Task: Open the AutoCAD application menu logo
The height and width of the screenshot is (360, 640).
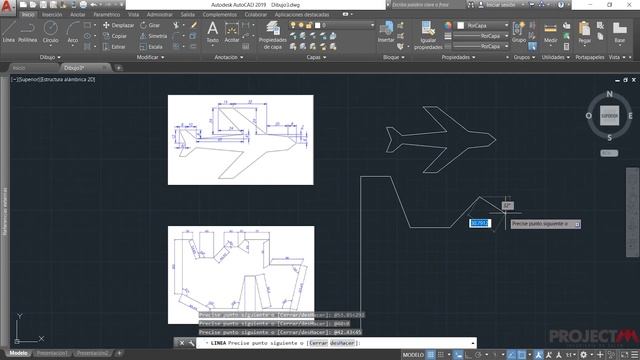Action: coord(7,7)
